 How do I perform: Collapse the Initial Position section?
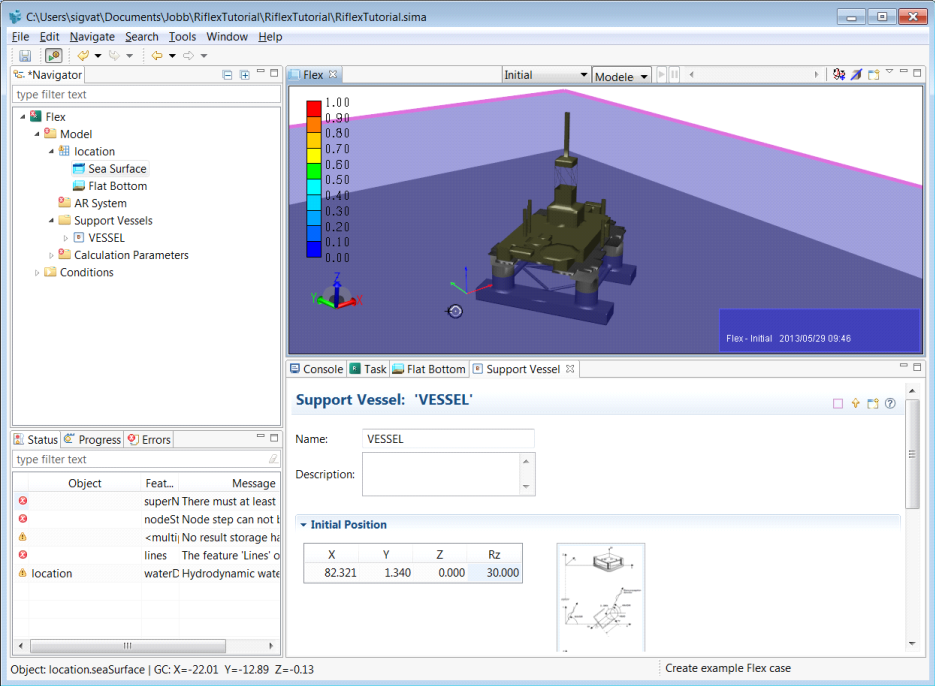pyautogui.click(x=303, y=525)
